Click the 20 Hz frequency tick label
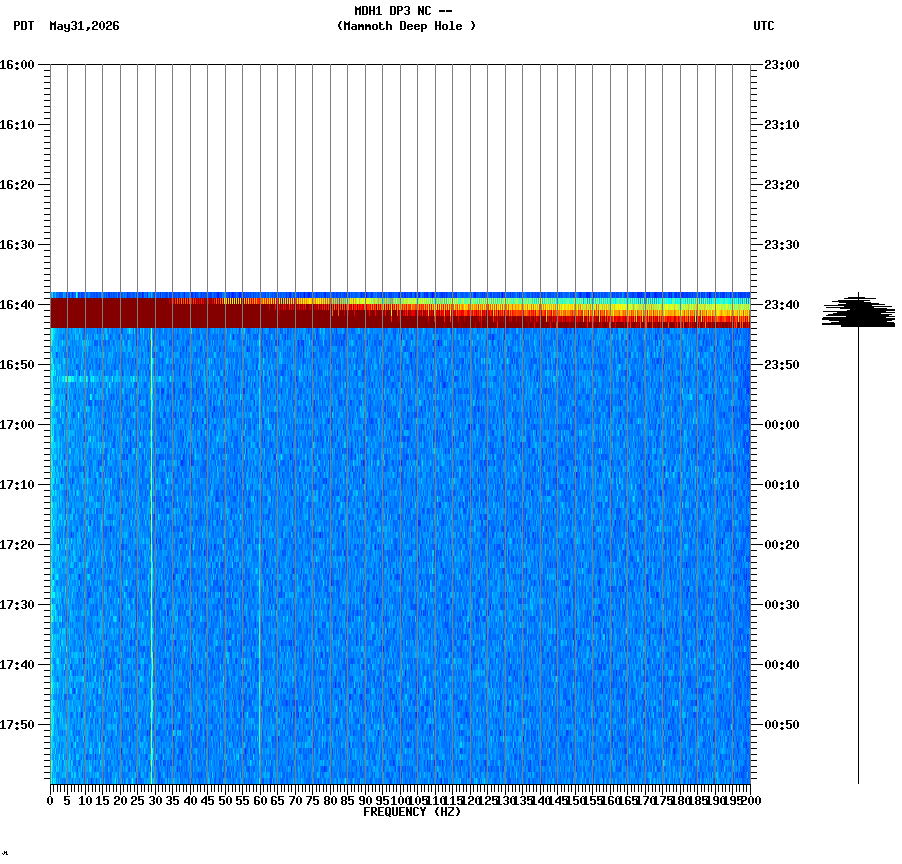The image size is (902, 864). pos(120,801)
